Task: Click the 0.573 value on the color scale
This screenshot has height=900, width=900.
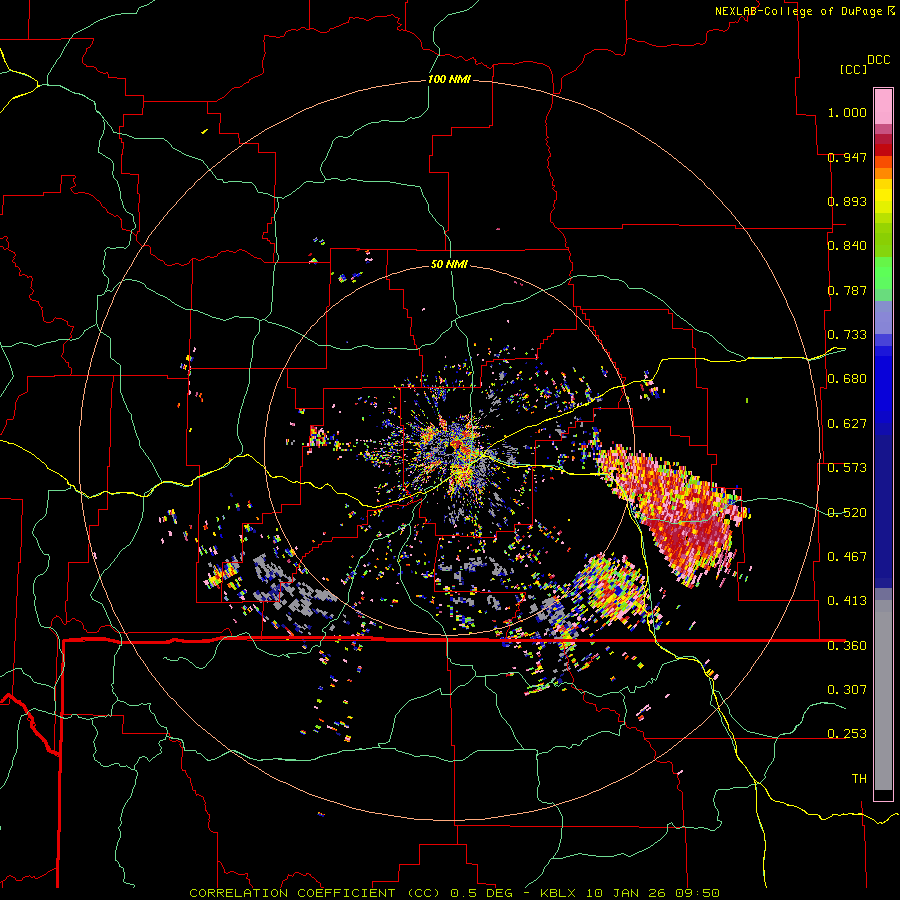Action: (x=847, y=468)
